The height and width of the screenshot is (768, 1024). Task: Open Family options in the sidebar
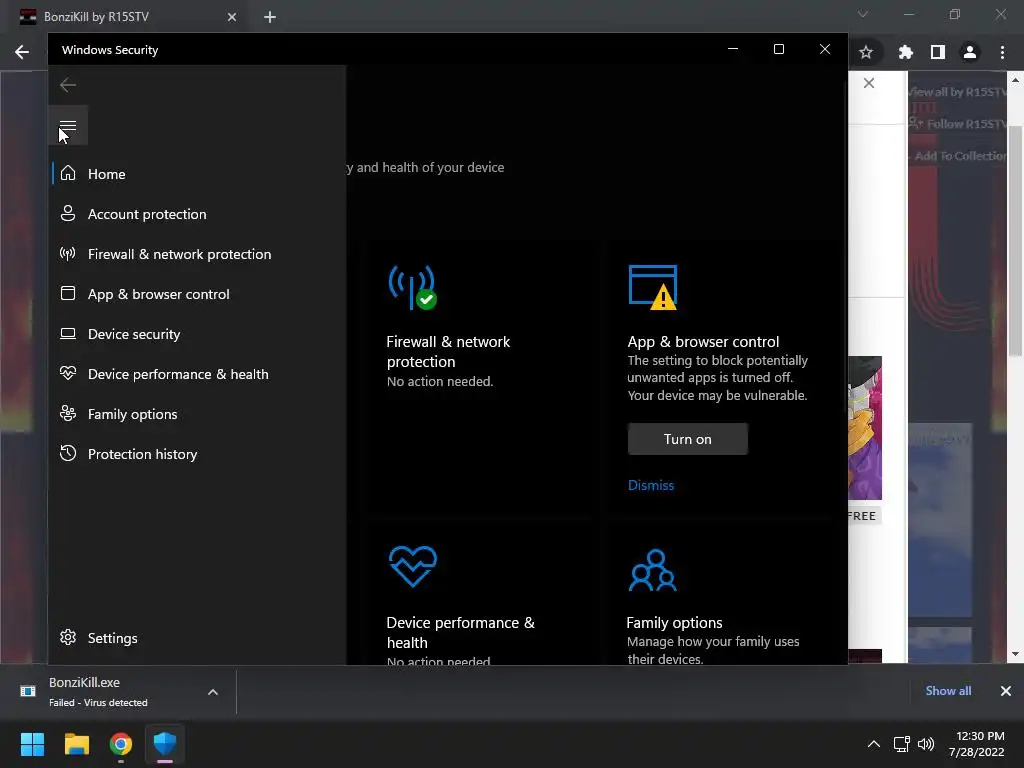(x=199, y=414)
